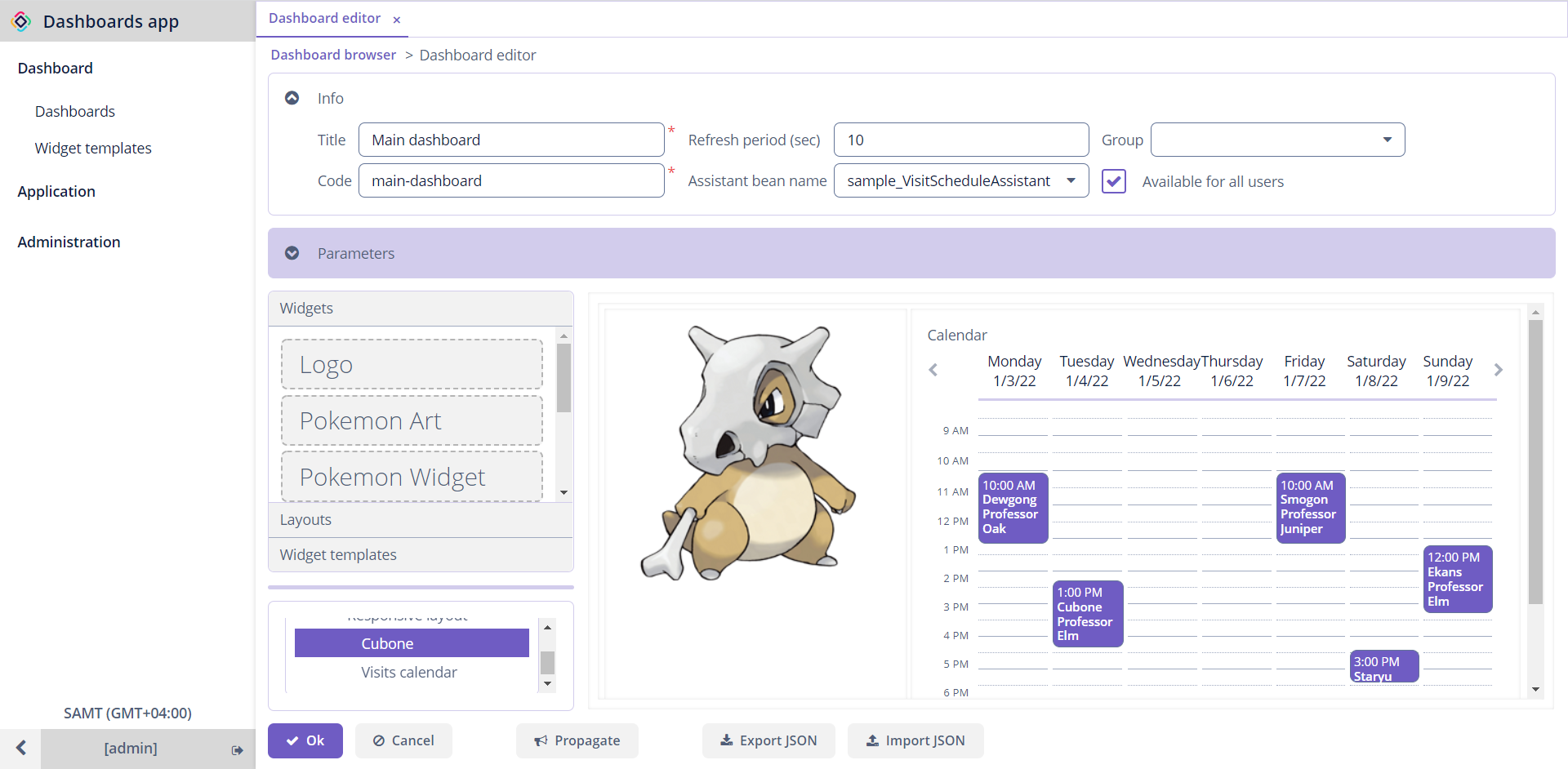Click the Calendar widget title
1568x769 pixels.
pyautogui.click(x=957, y=335)
